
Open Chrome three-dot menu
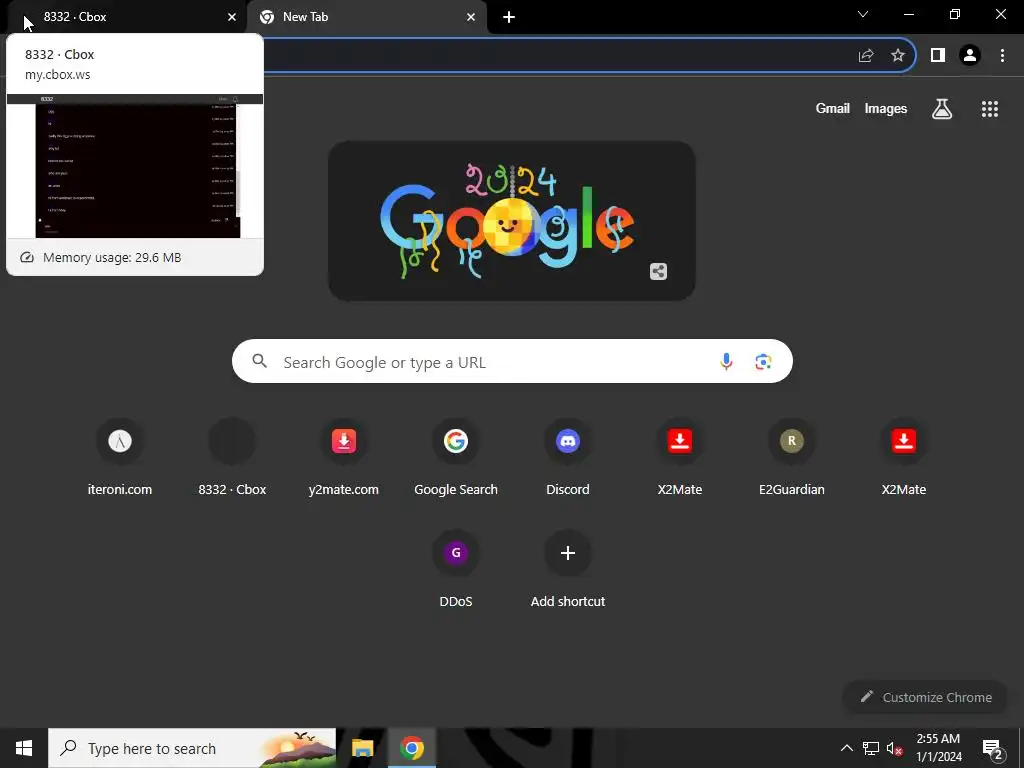(x=1002, y=56)
